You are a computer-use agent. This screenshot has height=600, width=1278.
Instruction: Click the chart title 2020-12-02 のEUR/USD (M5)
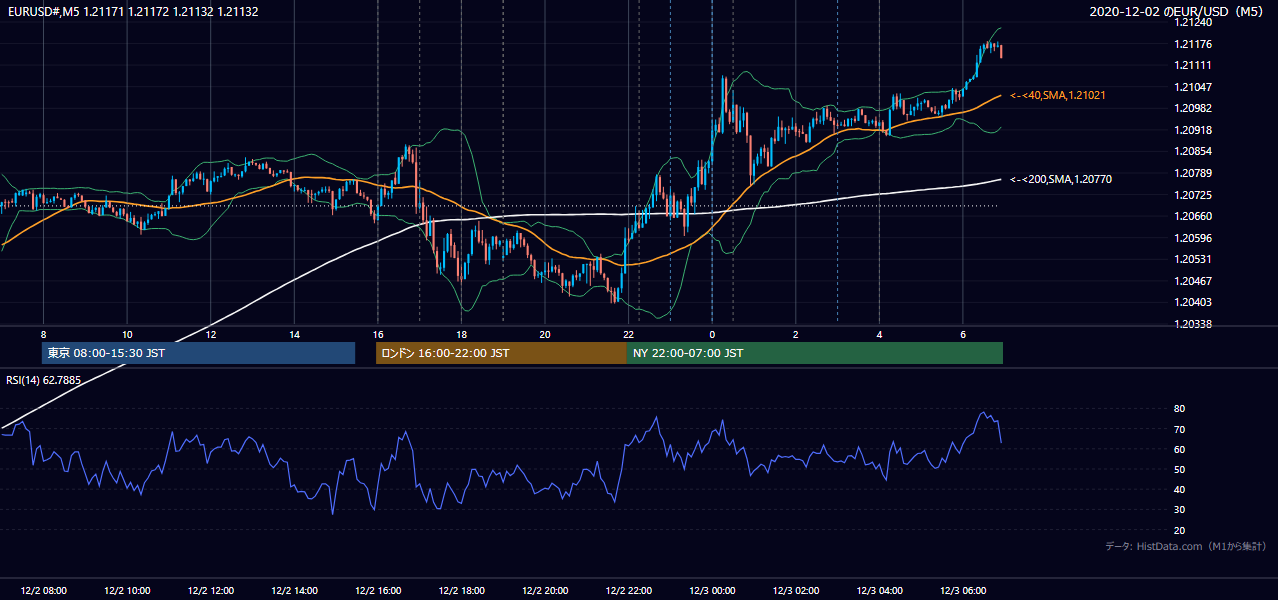tap(1177, 12)
